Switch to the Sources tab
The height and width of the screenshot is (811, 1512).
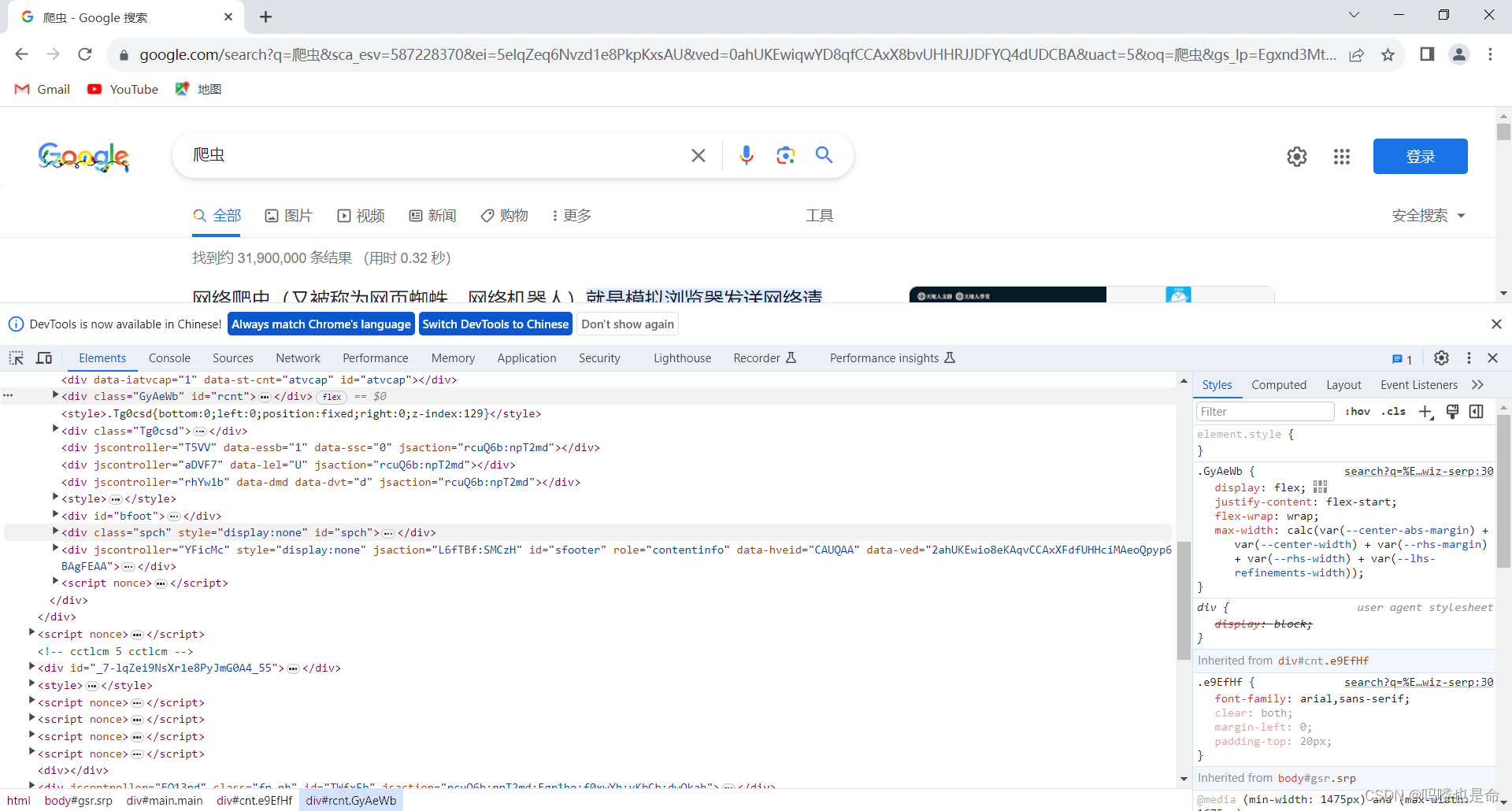233,358
